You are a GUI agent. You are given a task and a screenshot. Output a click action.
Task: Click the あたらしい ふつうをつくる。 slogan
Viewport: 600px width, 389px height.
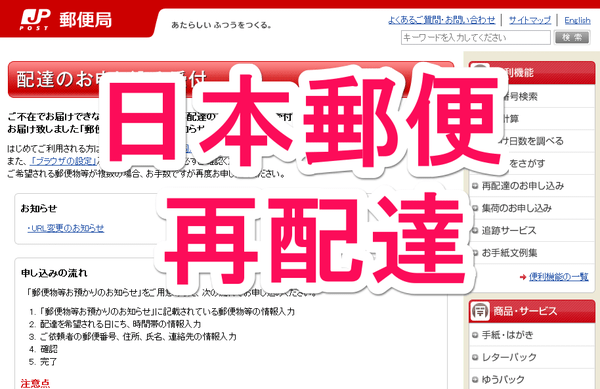coord(222,25)
